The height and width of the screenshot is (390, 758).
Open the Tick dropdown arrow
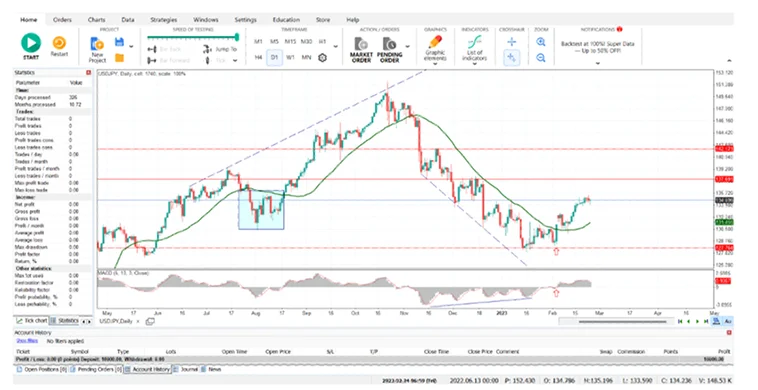(235, 61)
